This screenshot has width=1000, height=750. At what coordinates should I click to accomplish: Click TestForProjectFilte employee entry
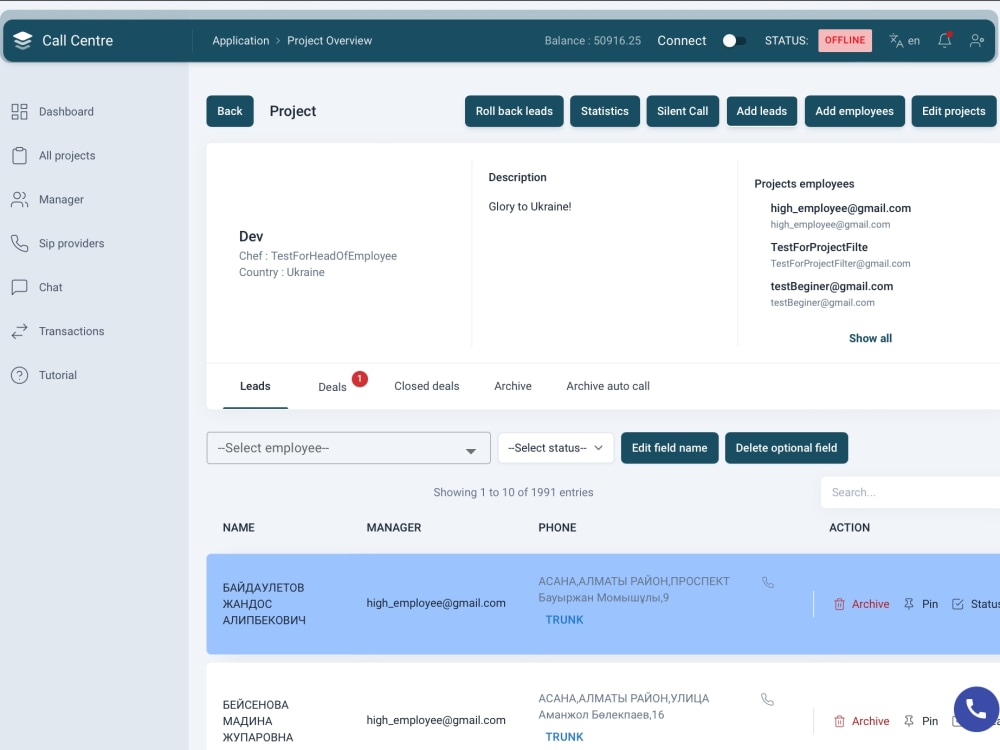point(819,247)
